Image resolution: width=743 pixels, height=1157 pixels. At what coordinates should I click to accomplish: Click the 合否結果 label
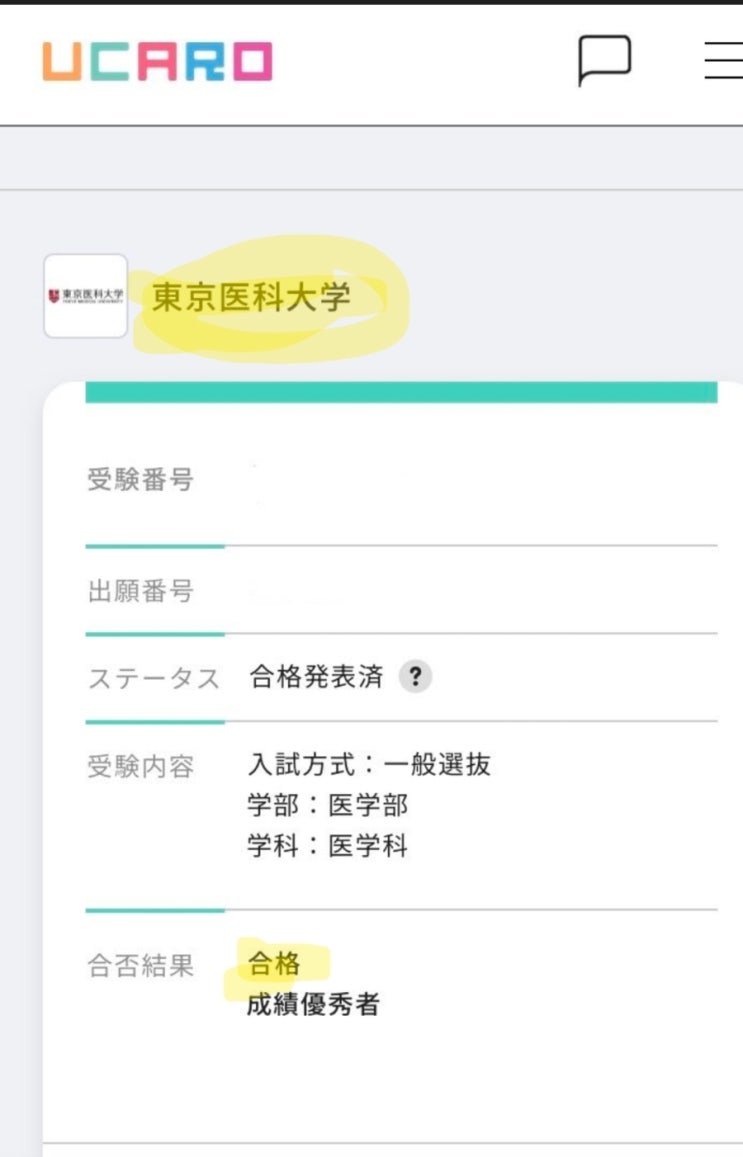click(x=140, y=965)
